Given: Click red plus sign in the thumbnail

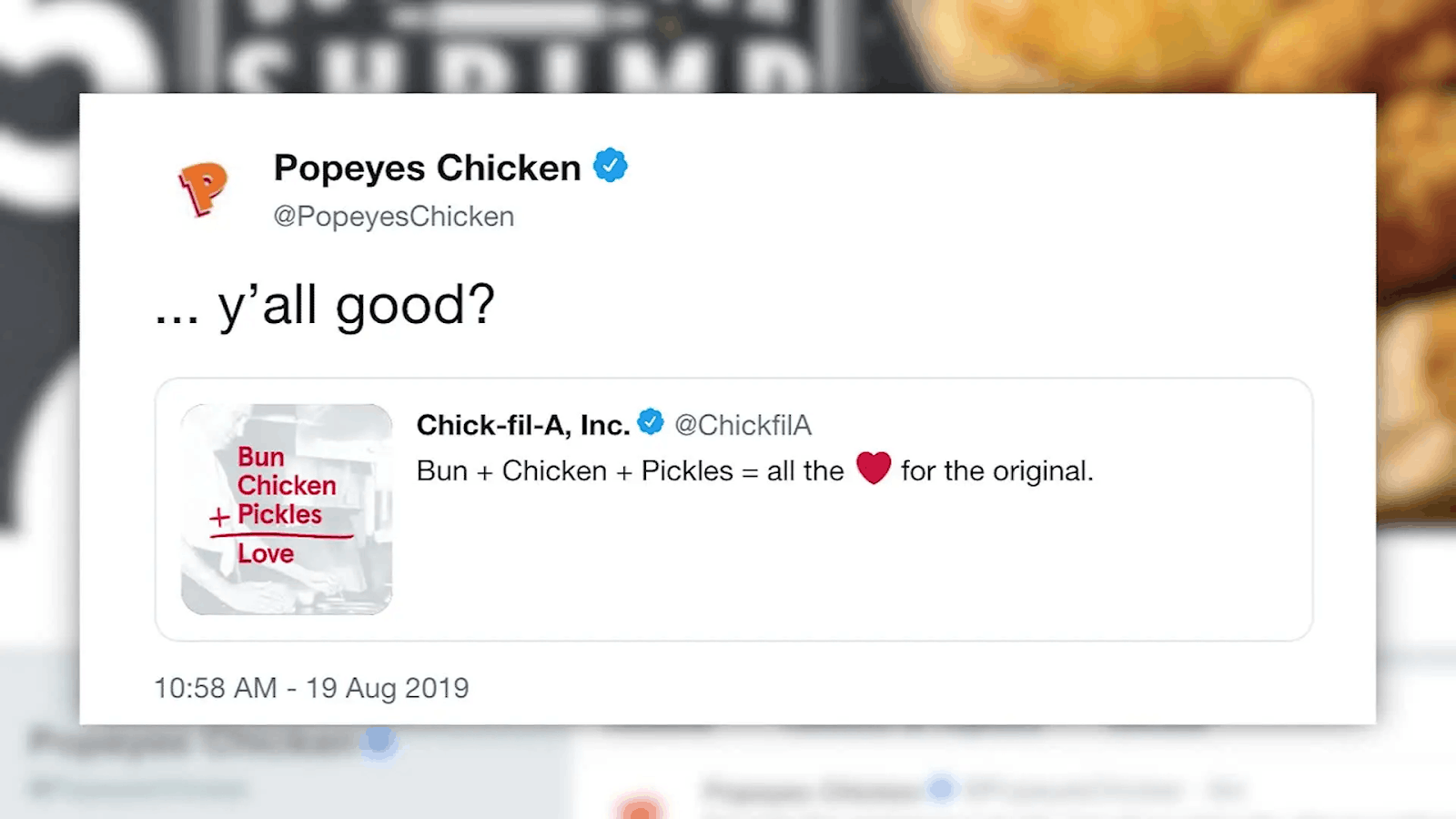Looking at the screenshot, I should point(219,518).
